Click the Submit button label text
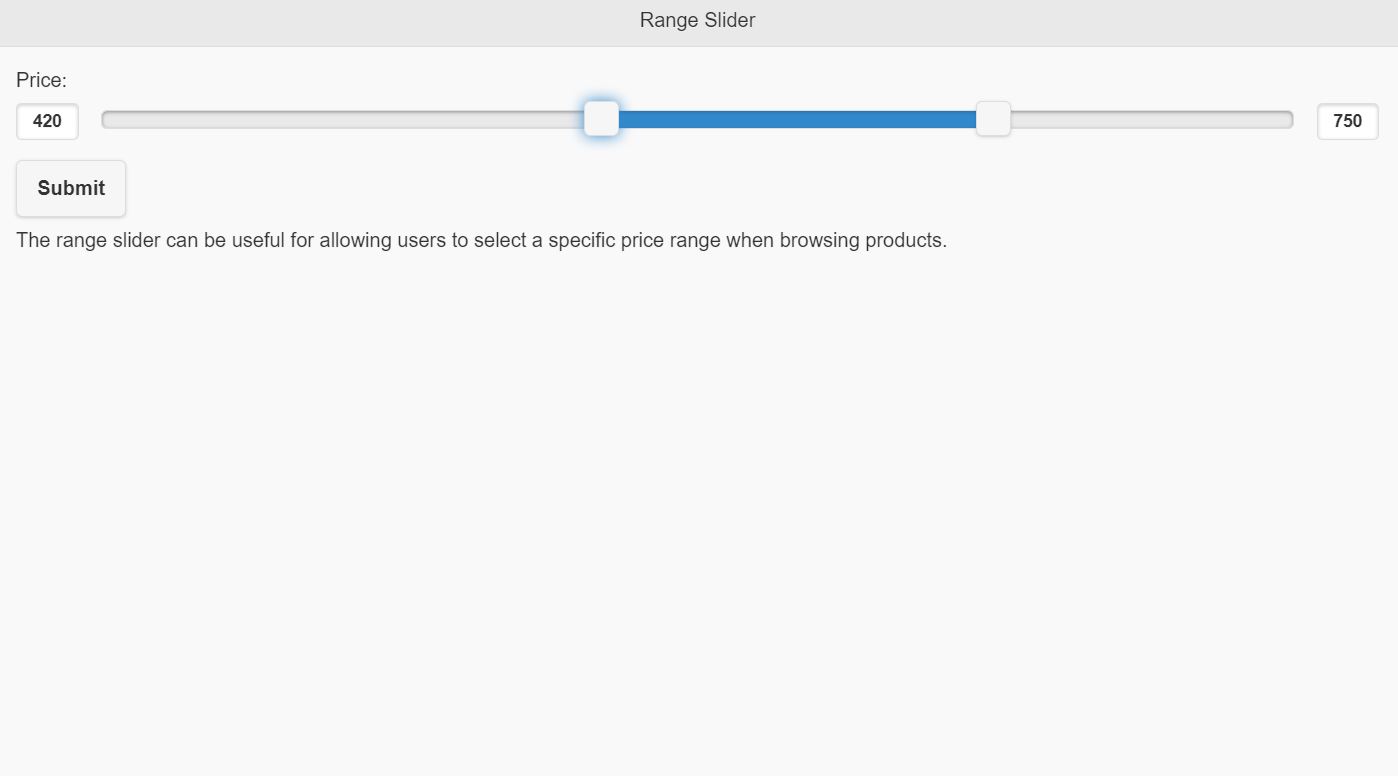 (x=70, y=188)
